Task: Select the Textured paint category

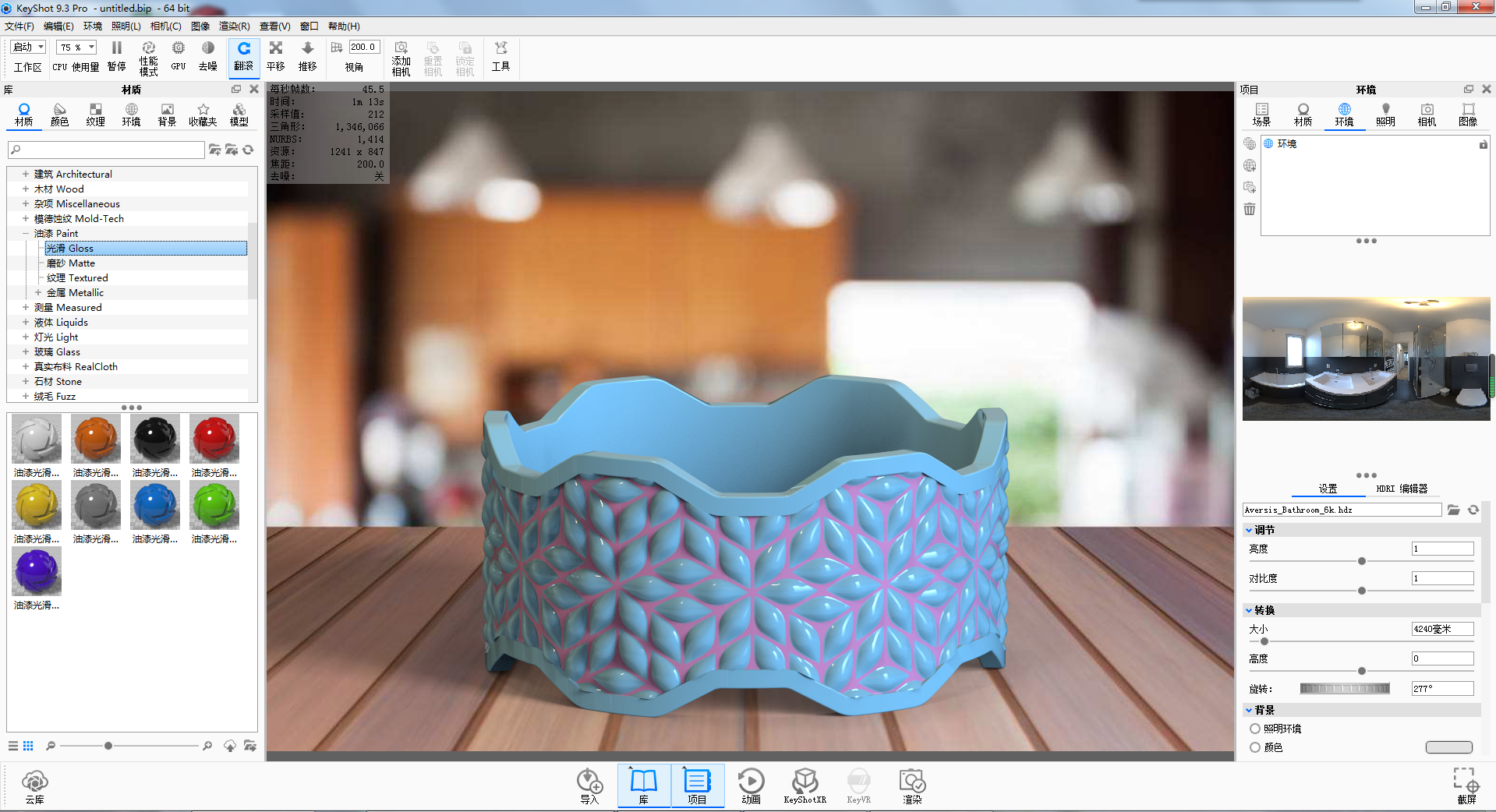Action: [x=77, y=278]
